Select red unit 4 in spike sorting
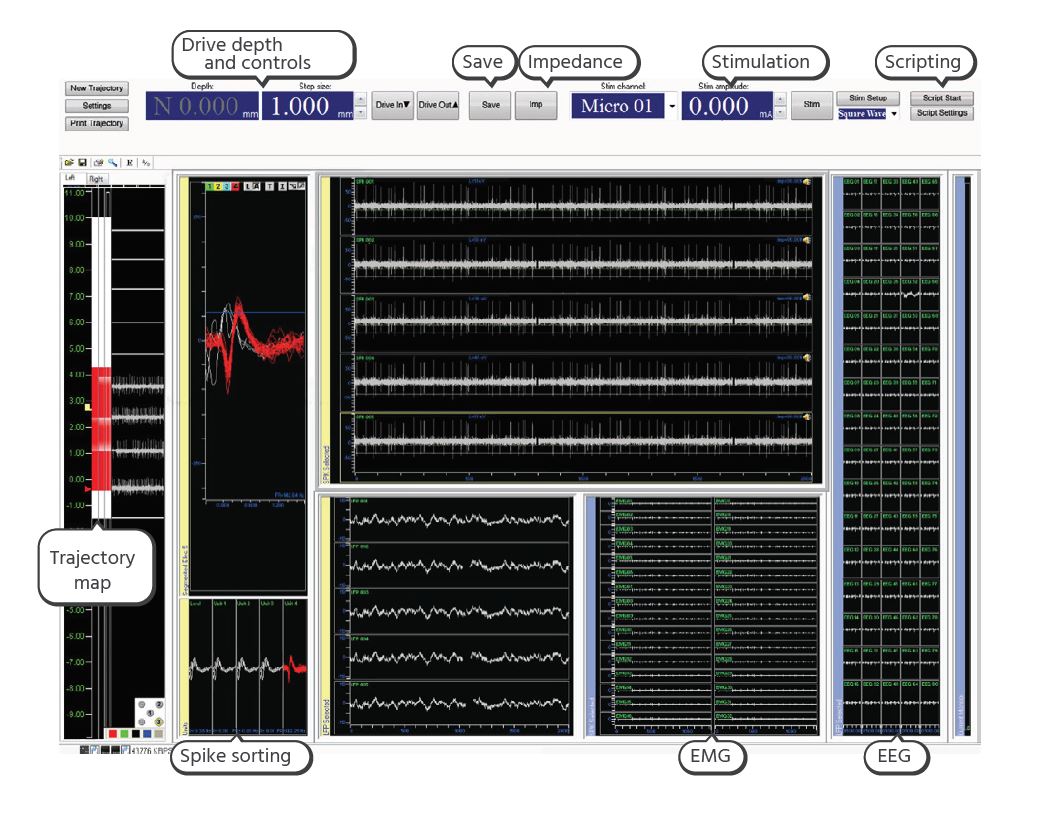 236,186
